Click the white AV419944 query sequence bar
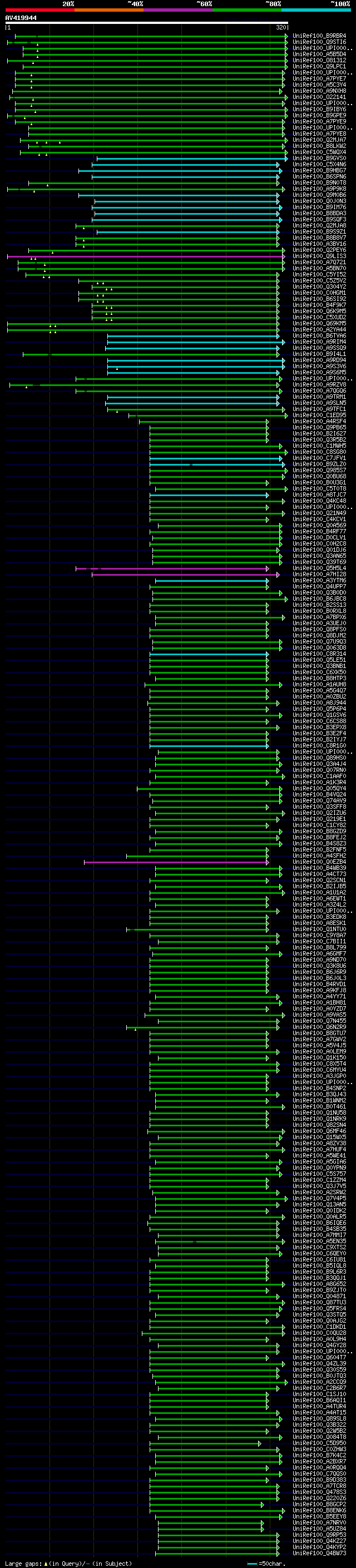 coord(147,22)
